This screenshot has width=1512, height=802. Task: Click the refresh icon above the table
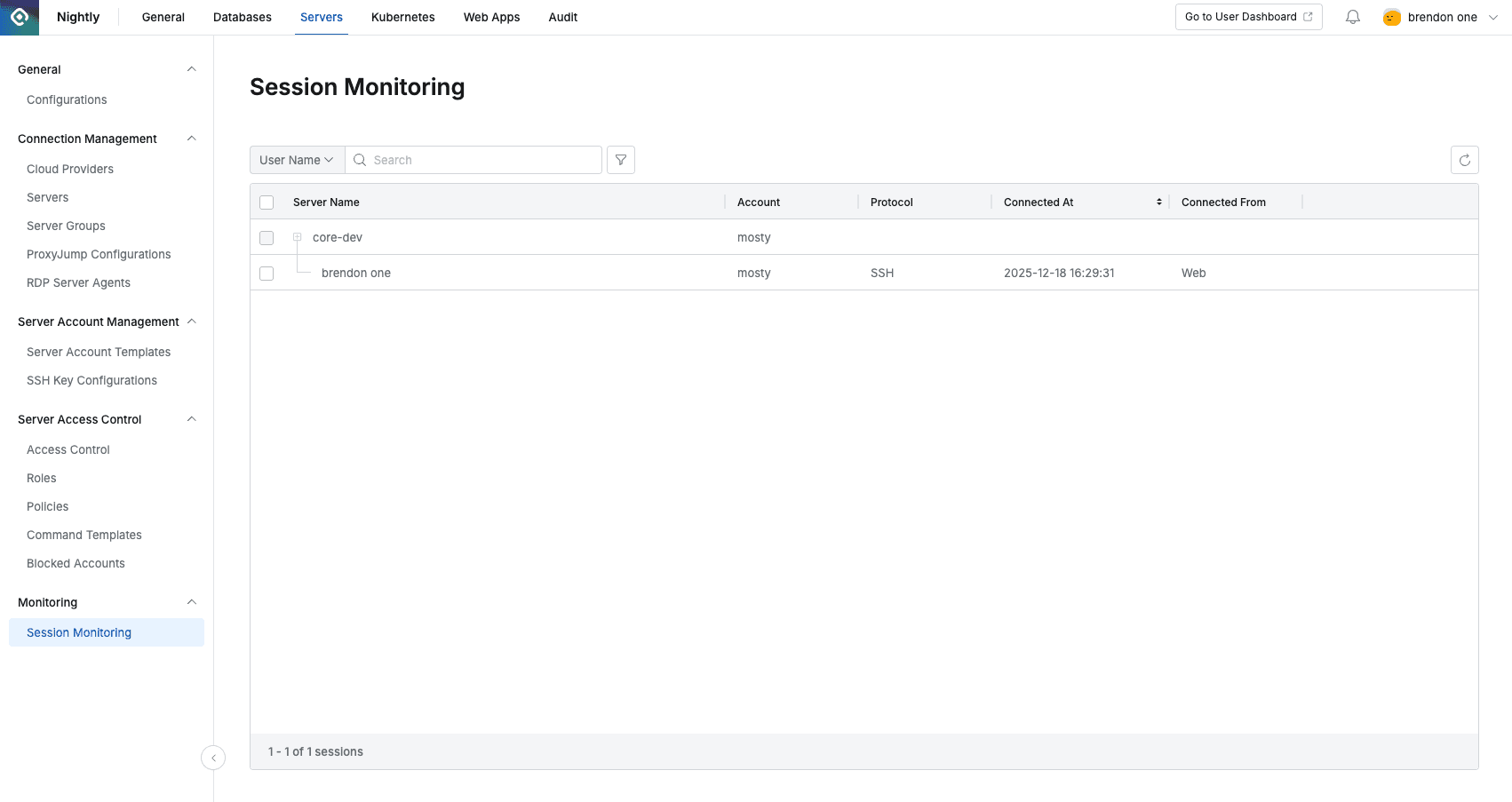(x=1464, y=160)
